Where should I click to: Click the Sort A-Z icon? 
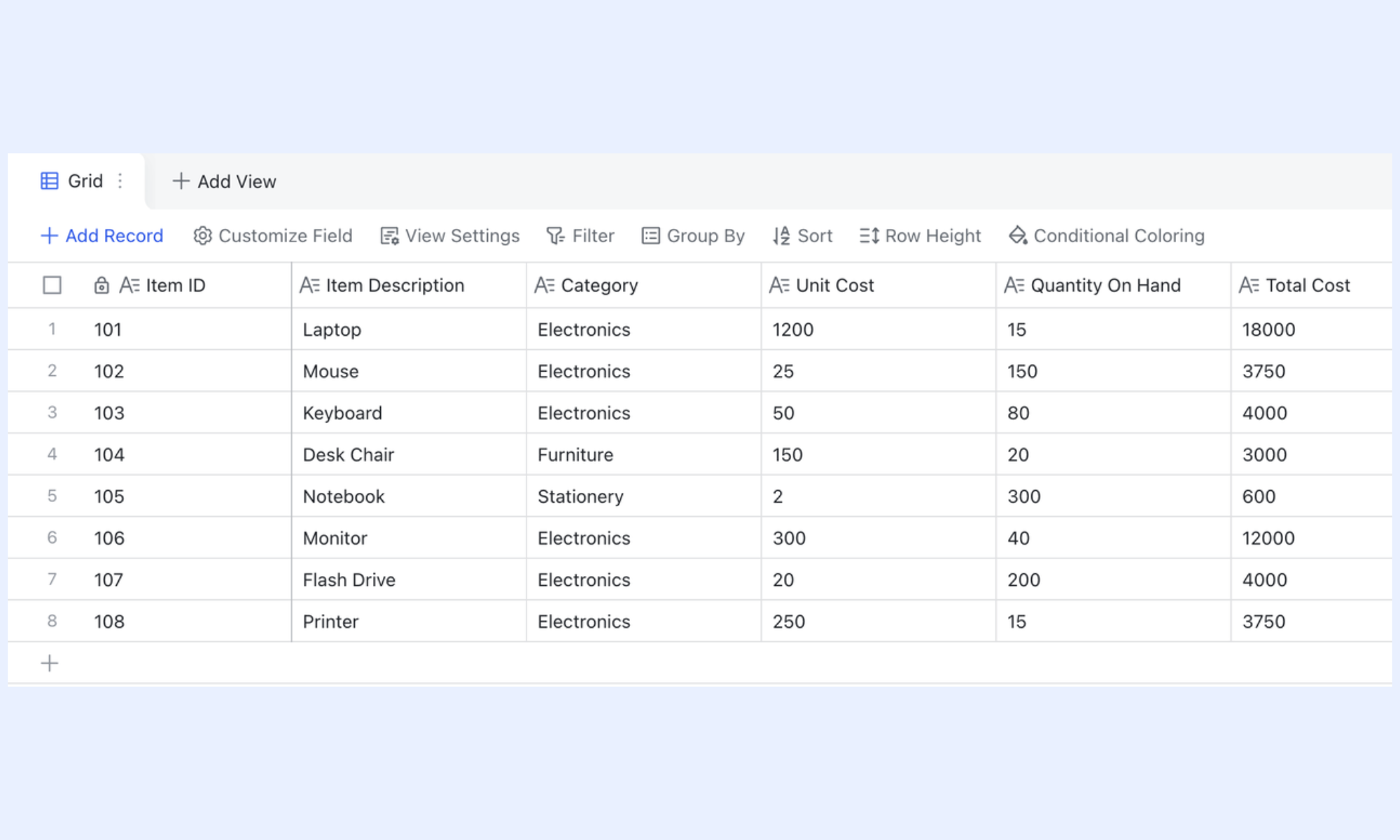point(781,236)
